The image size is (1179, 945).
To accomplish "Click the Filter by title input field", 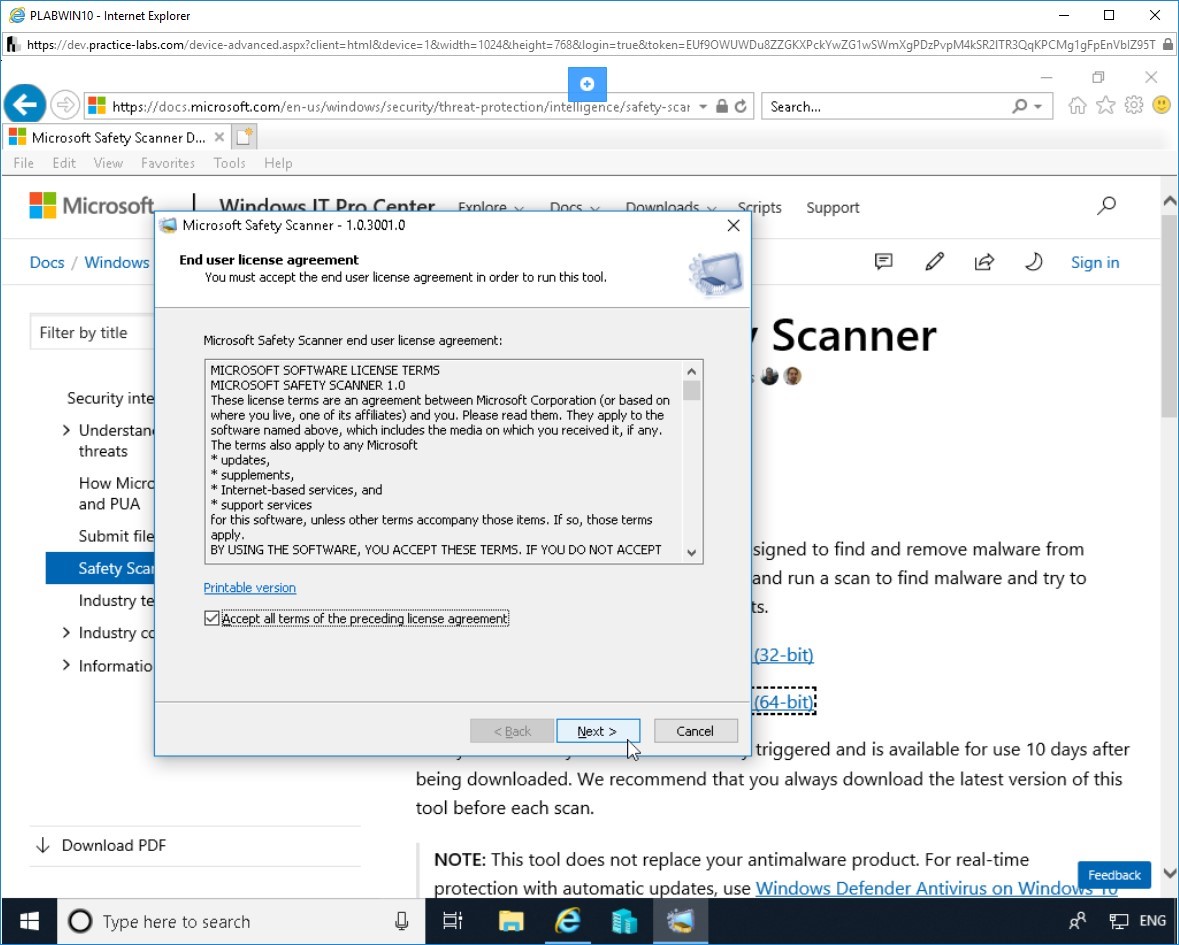I will point(92,332).
